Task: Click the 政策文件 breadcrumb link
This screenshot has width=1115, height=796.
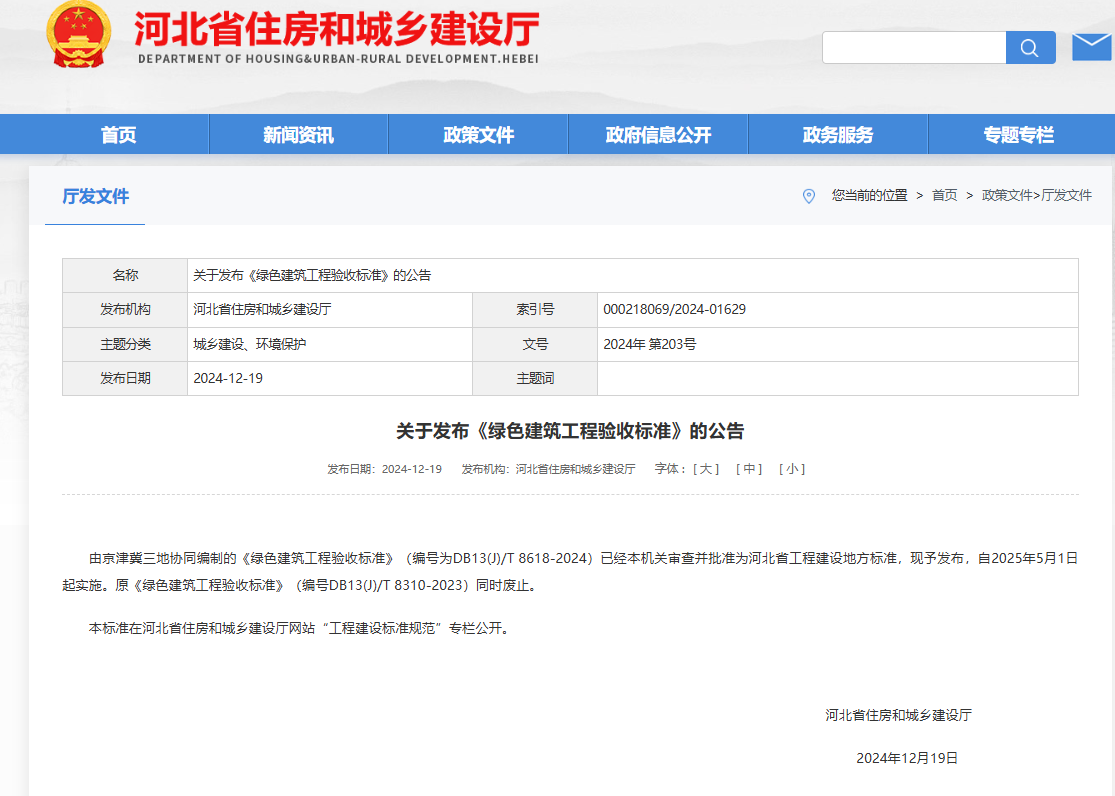Action: click(x=1006, y=196)
